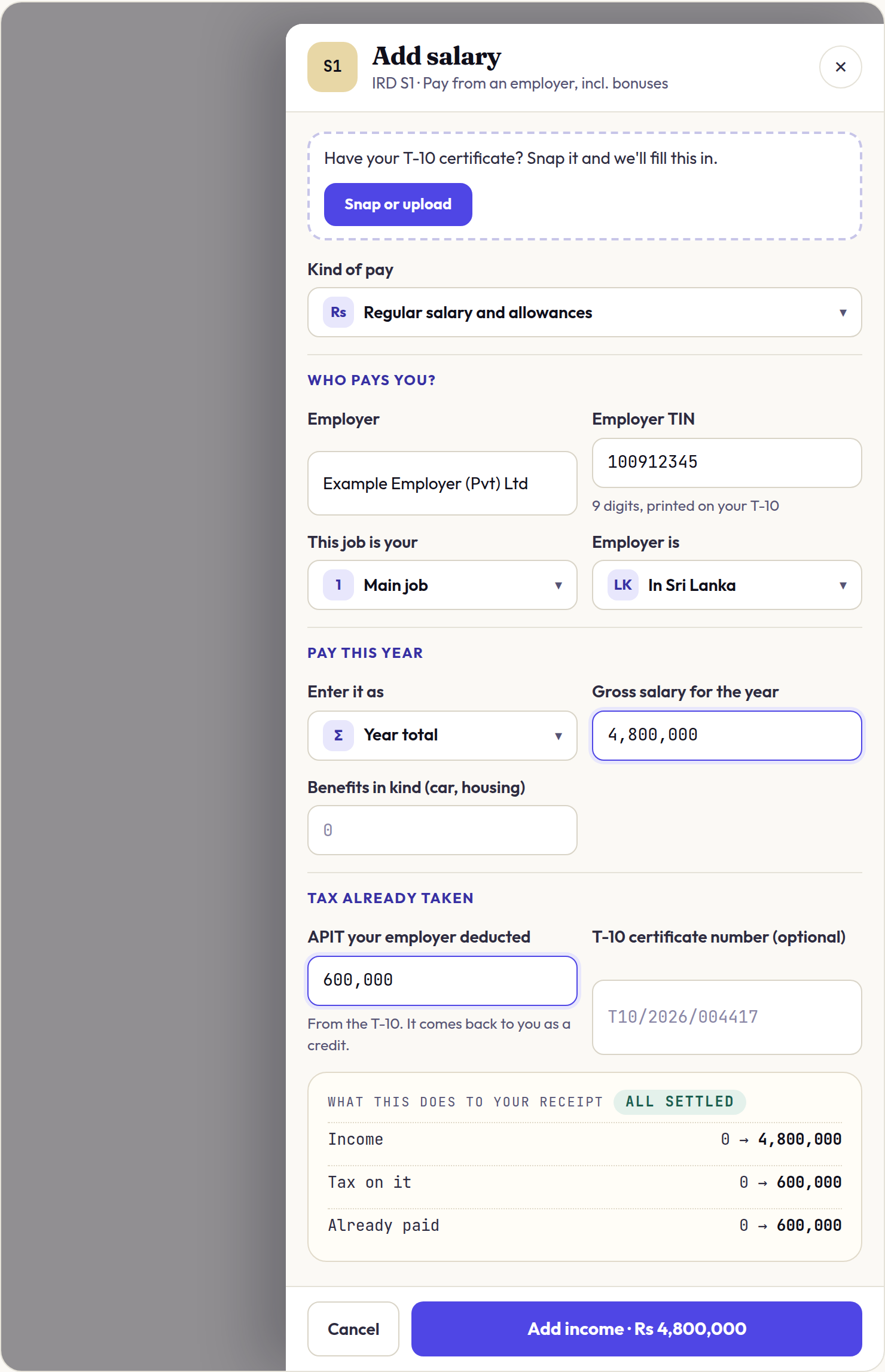Click the Tax on it row label
885x1372 pixels.
pyautogui.click(x=370, y=1182)
